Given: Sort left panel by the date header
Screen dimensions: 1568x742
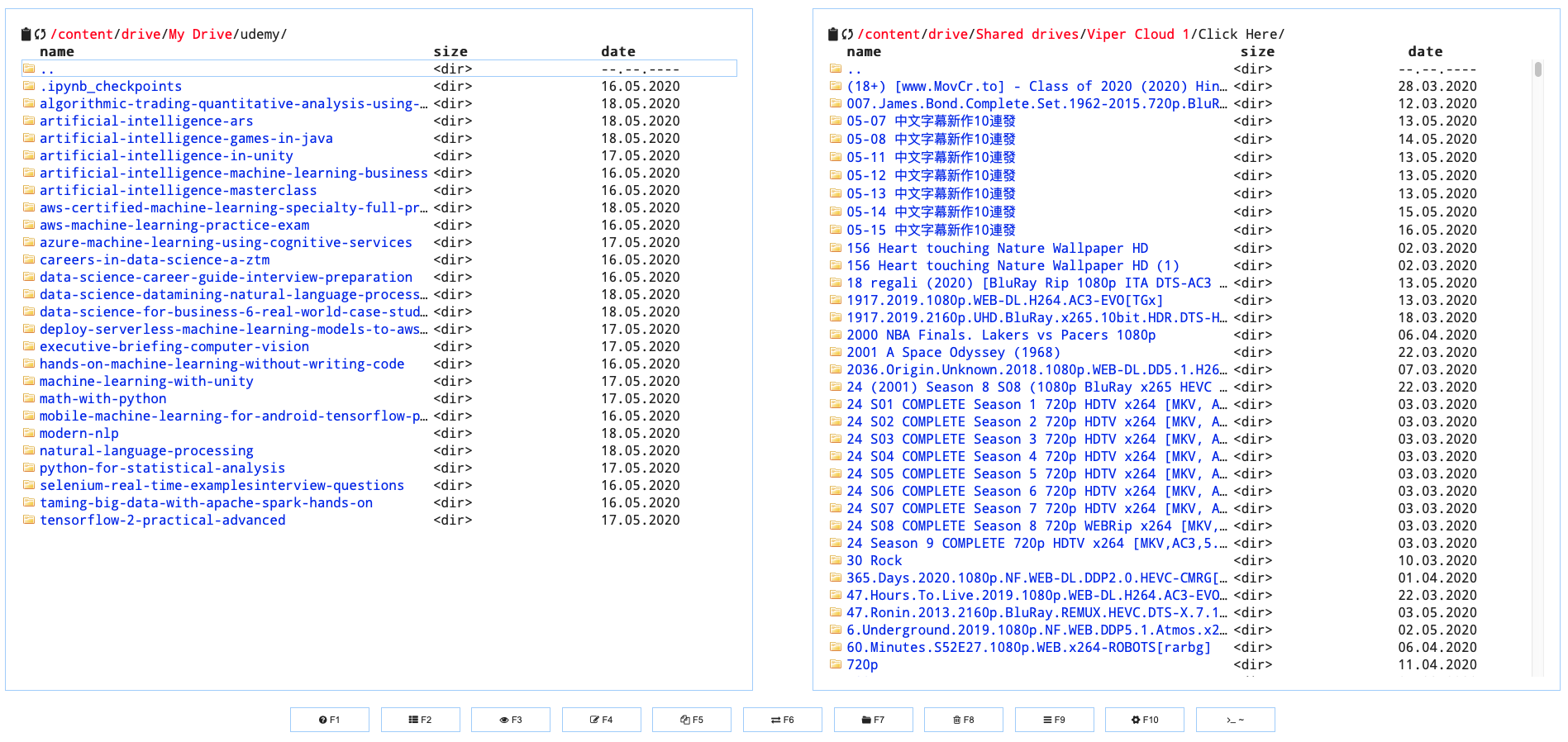Looking at the screenshot, I should click(x=617, y=51).
